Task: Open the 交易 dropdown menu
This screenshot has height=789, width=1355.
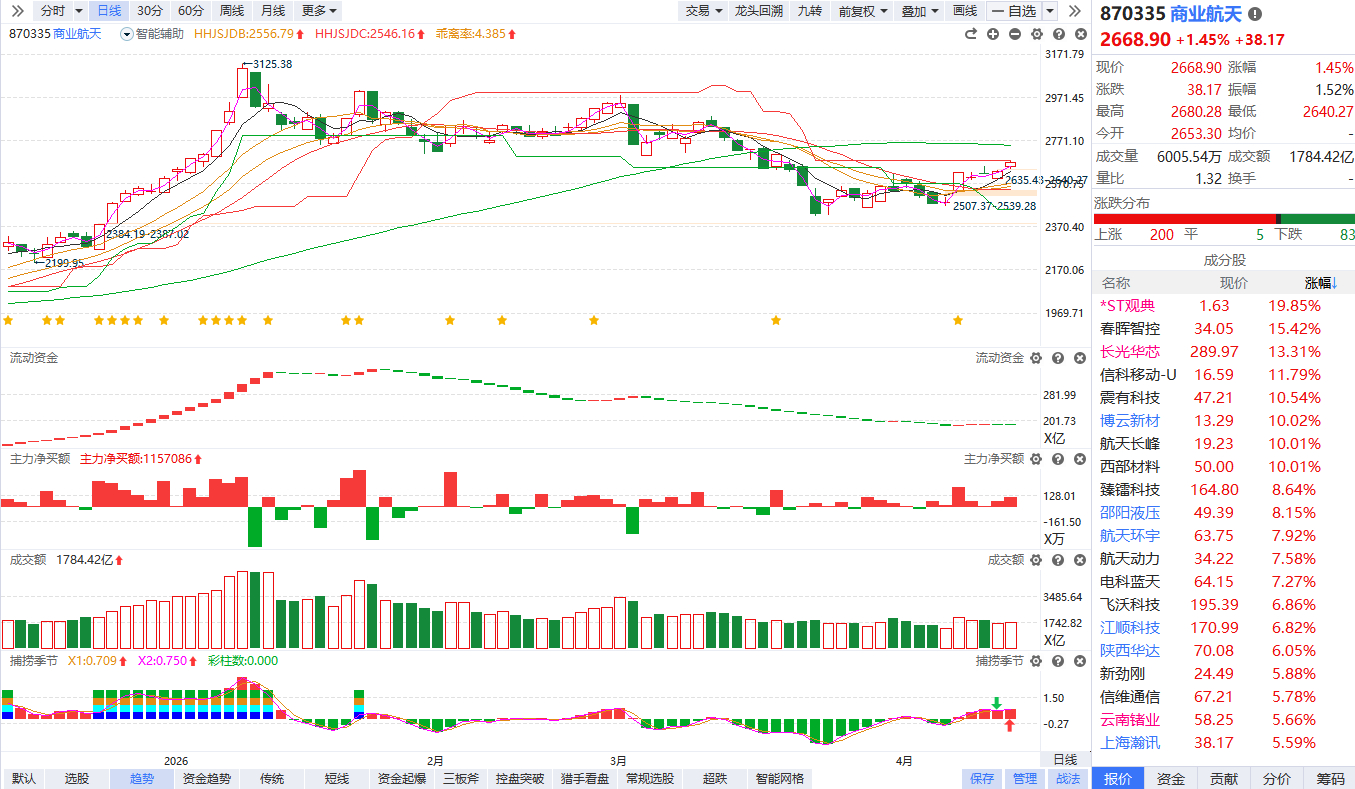Action: [x=702, y=11]
